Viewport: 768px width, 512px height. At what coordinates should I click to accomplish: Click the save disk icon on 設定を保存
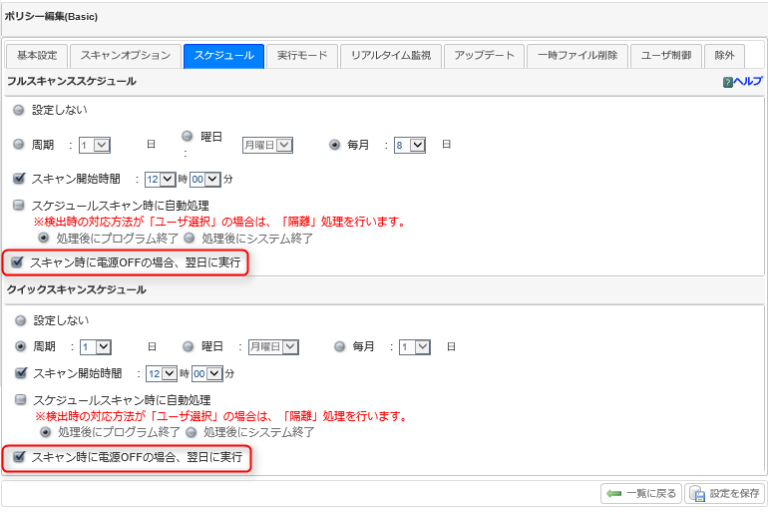pyautogui.click(x=697, y=494)
